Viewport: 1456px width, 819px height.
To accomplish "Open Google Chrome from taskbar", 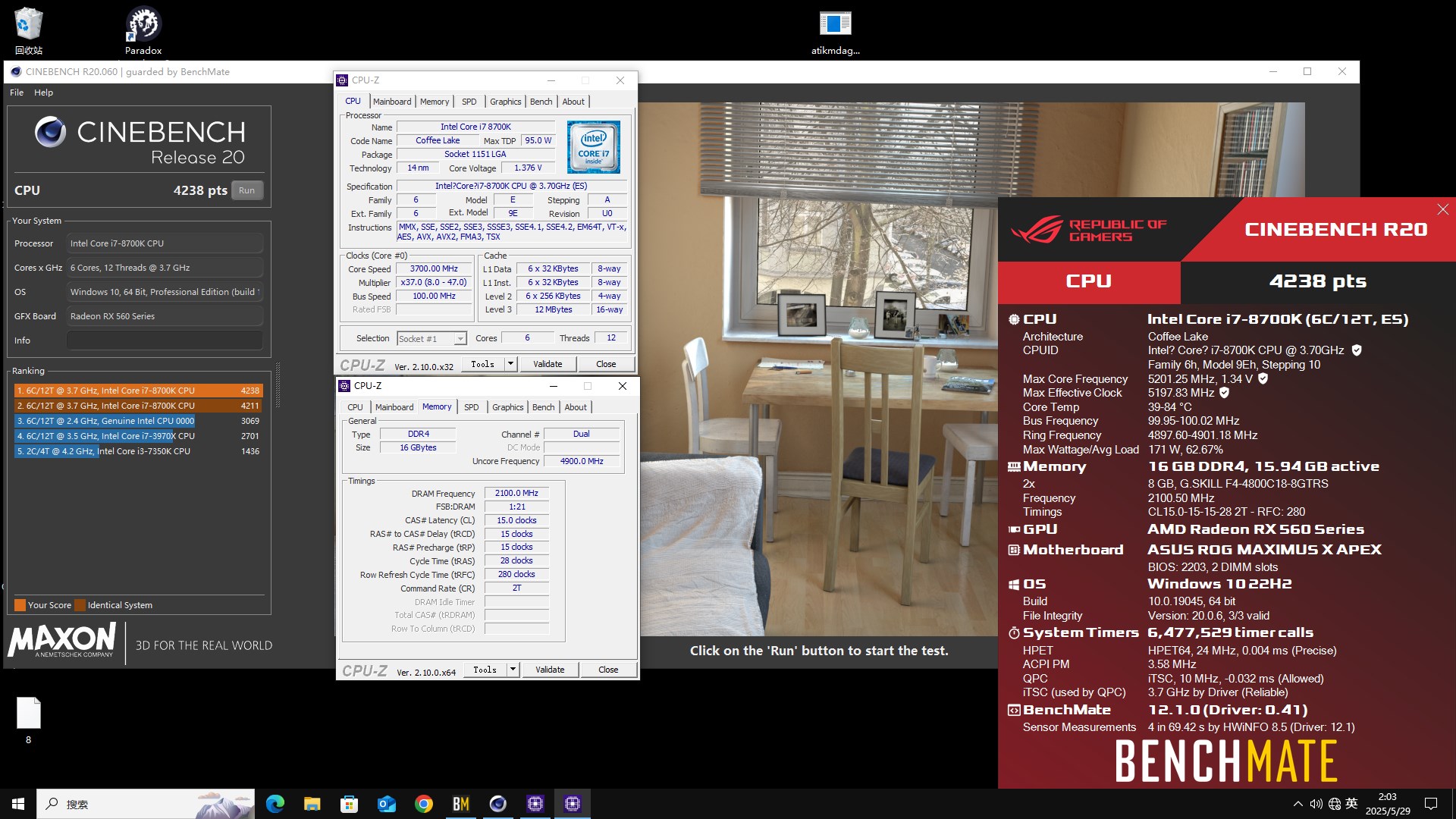I will click(x=423, y=804).
